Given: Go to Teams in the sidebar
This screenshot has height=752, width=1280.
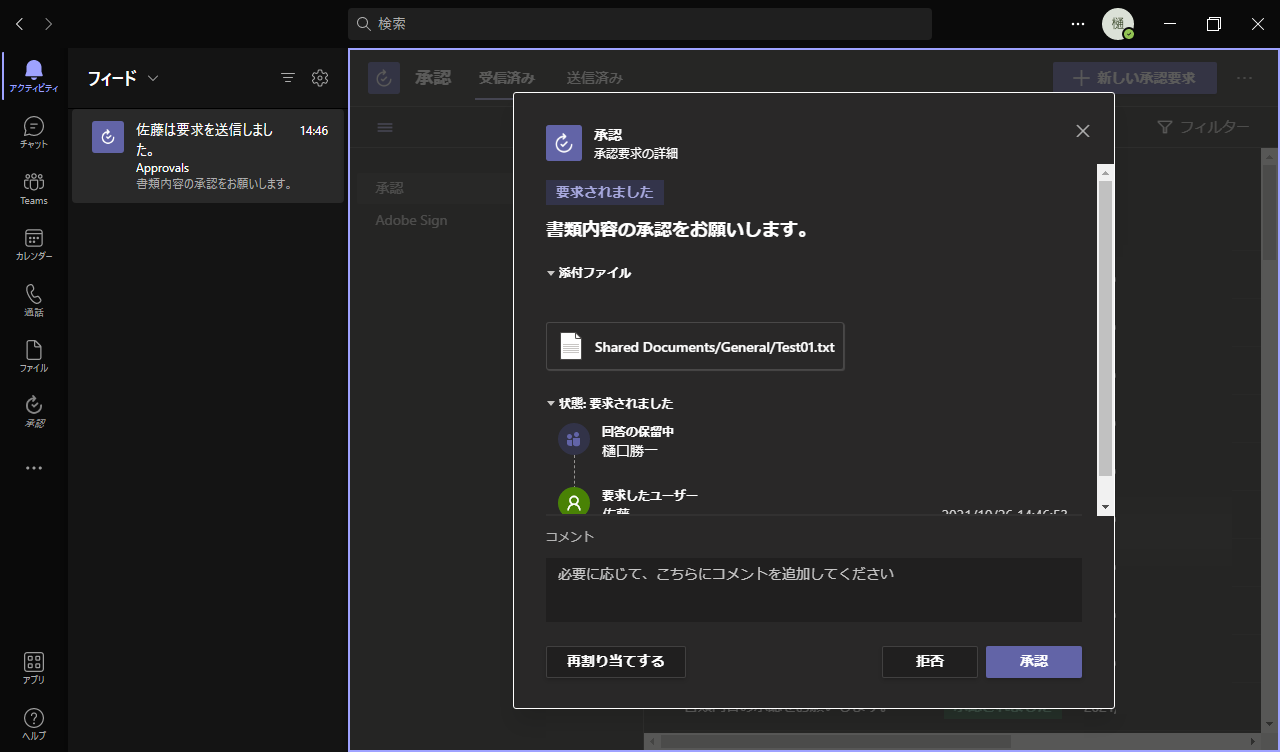Looking at the screenshot, I should click(x=34, y=188).
